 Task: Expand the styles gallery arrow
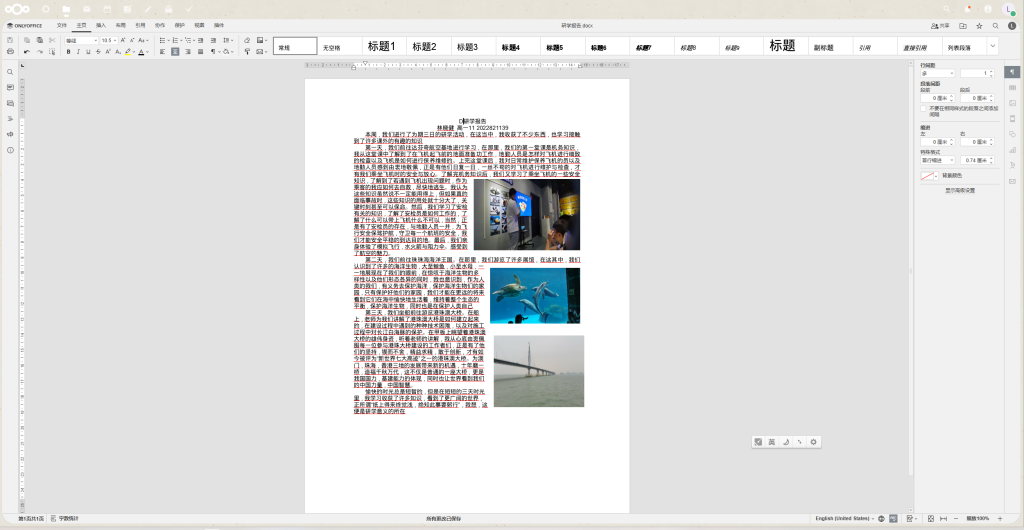click(992, 46)
